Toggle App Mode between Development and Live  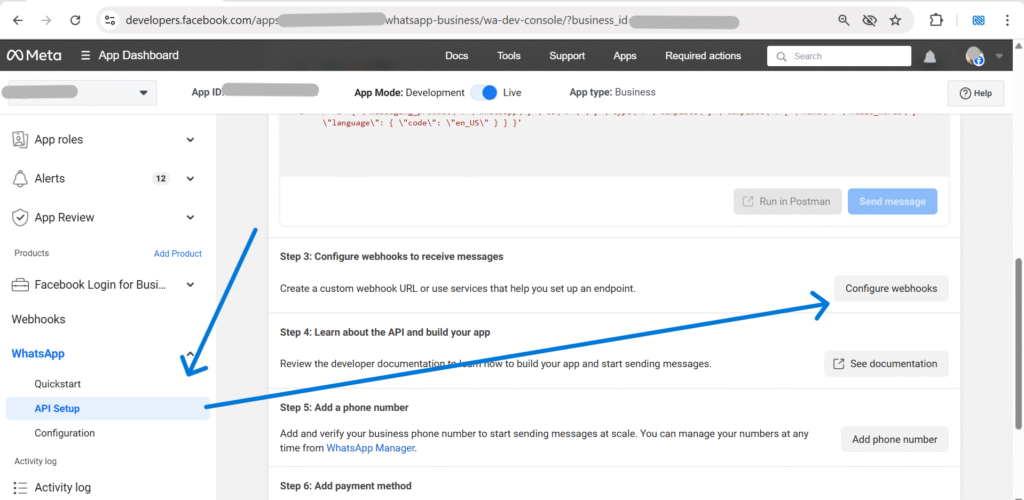[x=485, y=92]
